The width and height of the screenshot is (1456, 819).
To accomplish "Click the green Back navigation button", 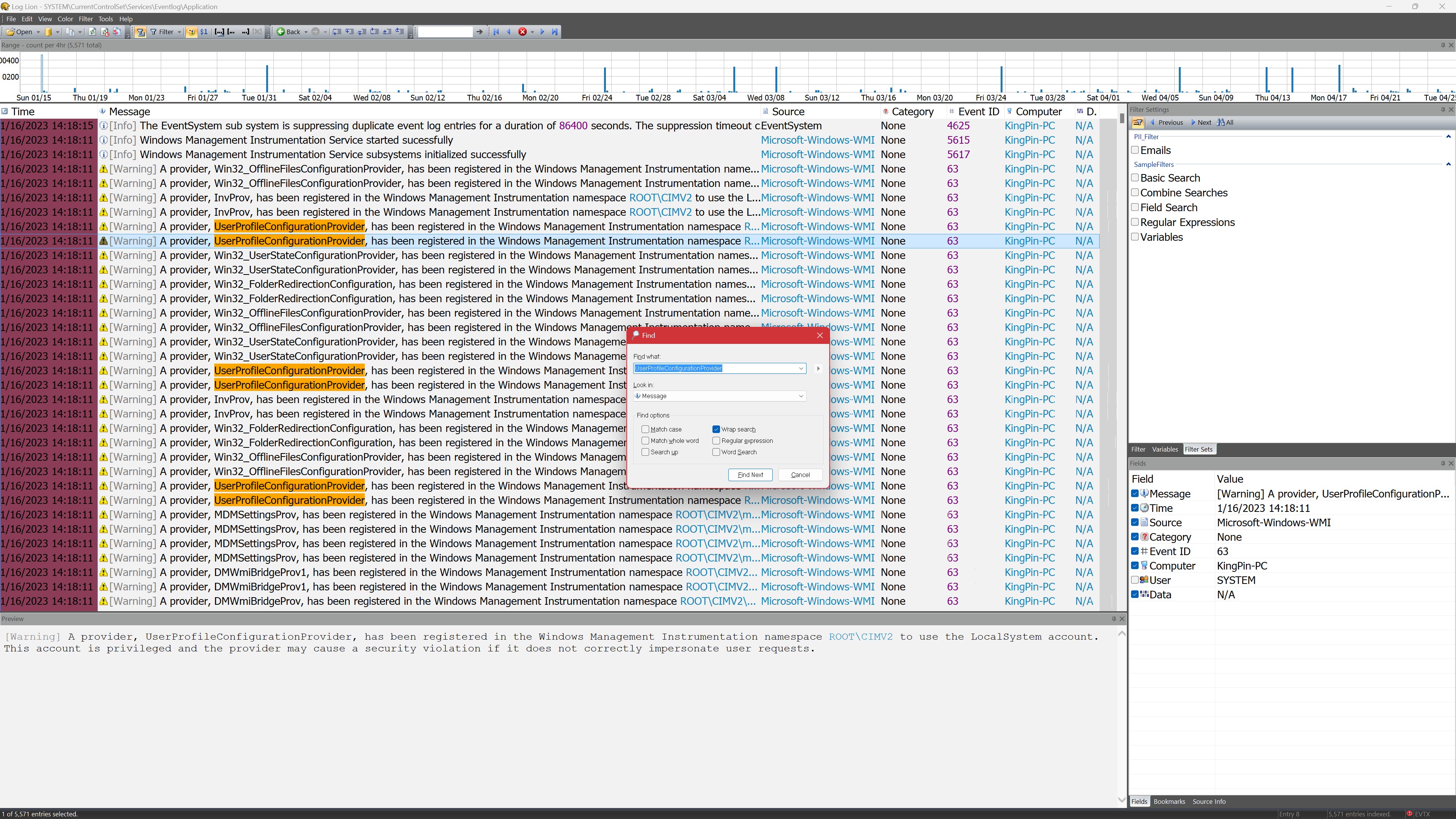I will coord(288,31).
